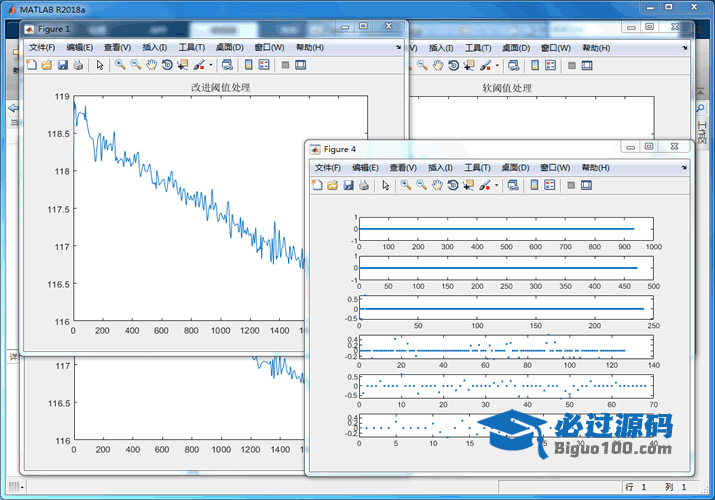
Task: Click 改进阈值处理 plot title in Figure 1
Action: pyautogui.click(x=221, y=87)
